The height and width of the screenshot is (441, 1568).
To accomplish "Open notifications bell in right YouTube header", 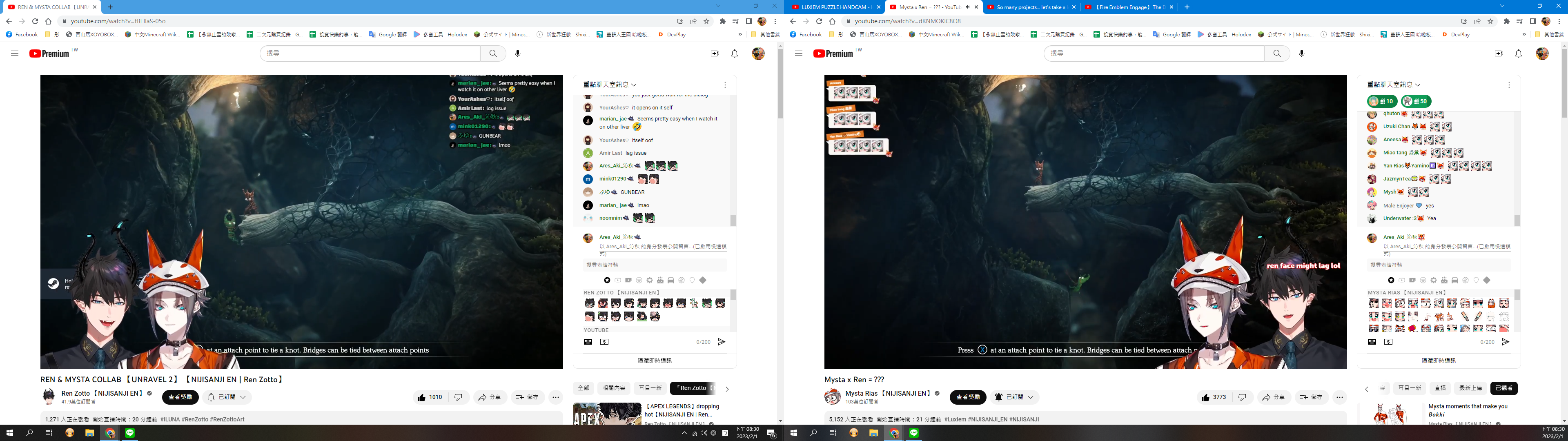I will click(x=1519, y=53).
